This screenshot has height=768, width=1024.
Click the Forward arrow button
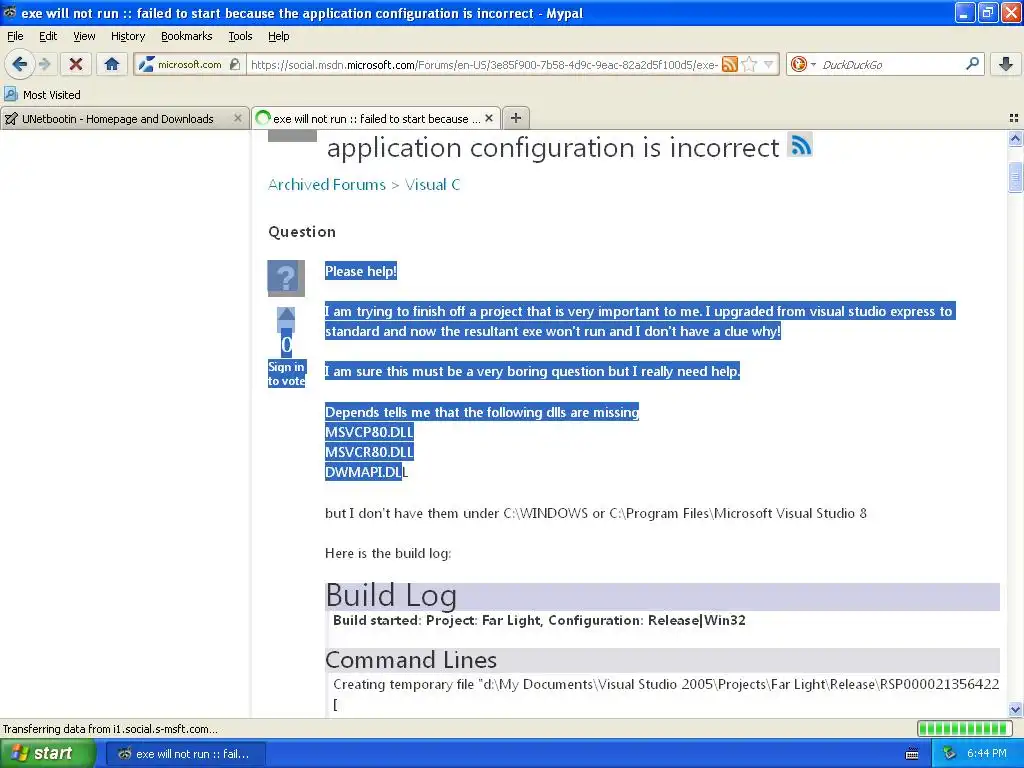[44, 64]
